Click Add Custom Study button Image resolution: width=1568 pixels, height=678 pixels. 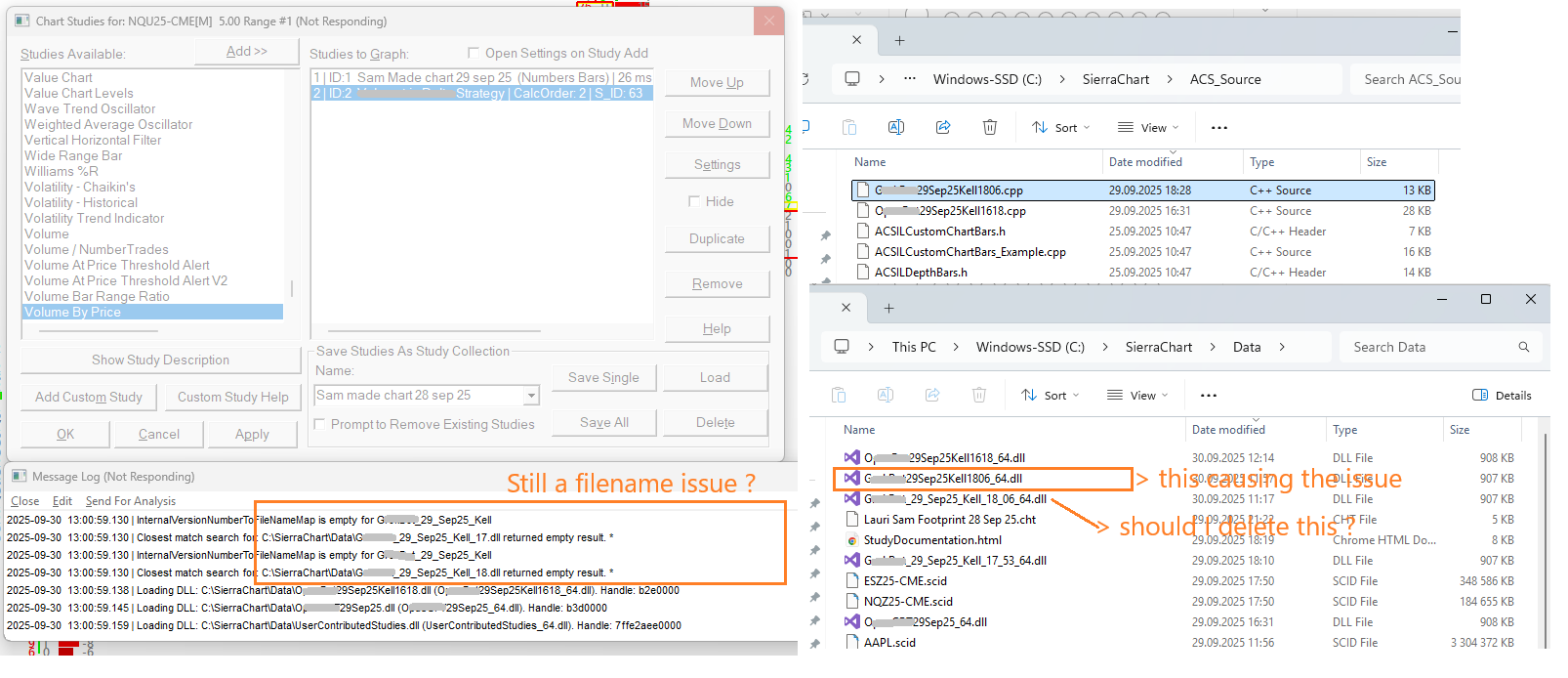click(x=88, y=397)
